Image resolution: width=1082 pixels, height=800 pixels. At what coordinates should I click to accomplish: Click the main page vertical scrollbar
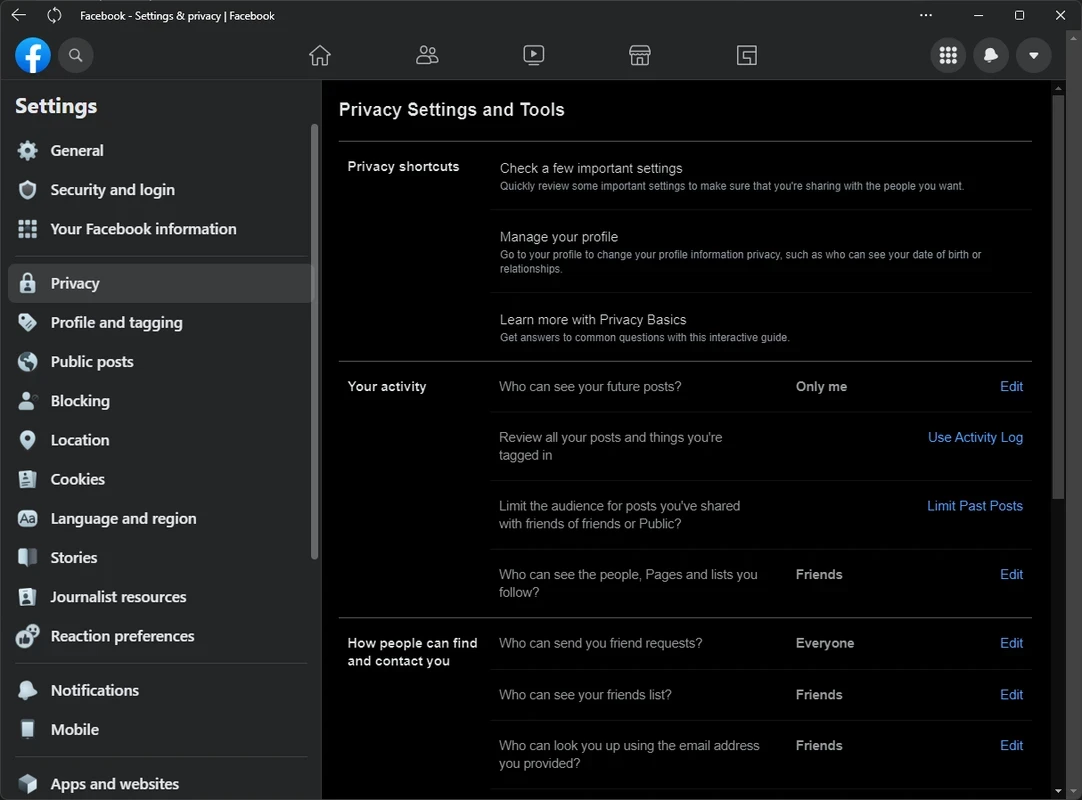(1059, 300)
